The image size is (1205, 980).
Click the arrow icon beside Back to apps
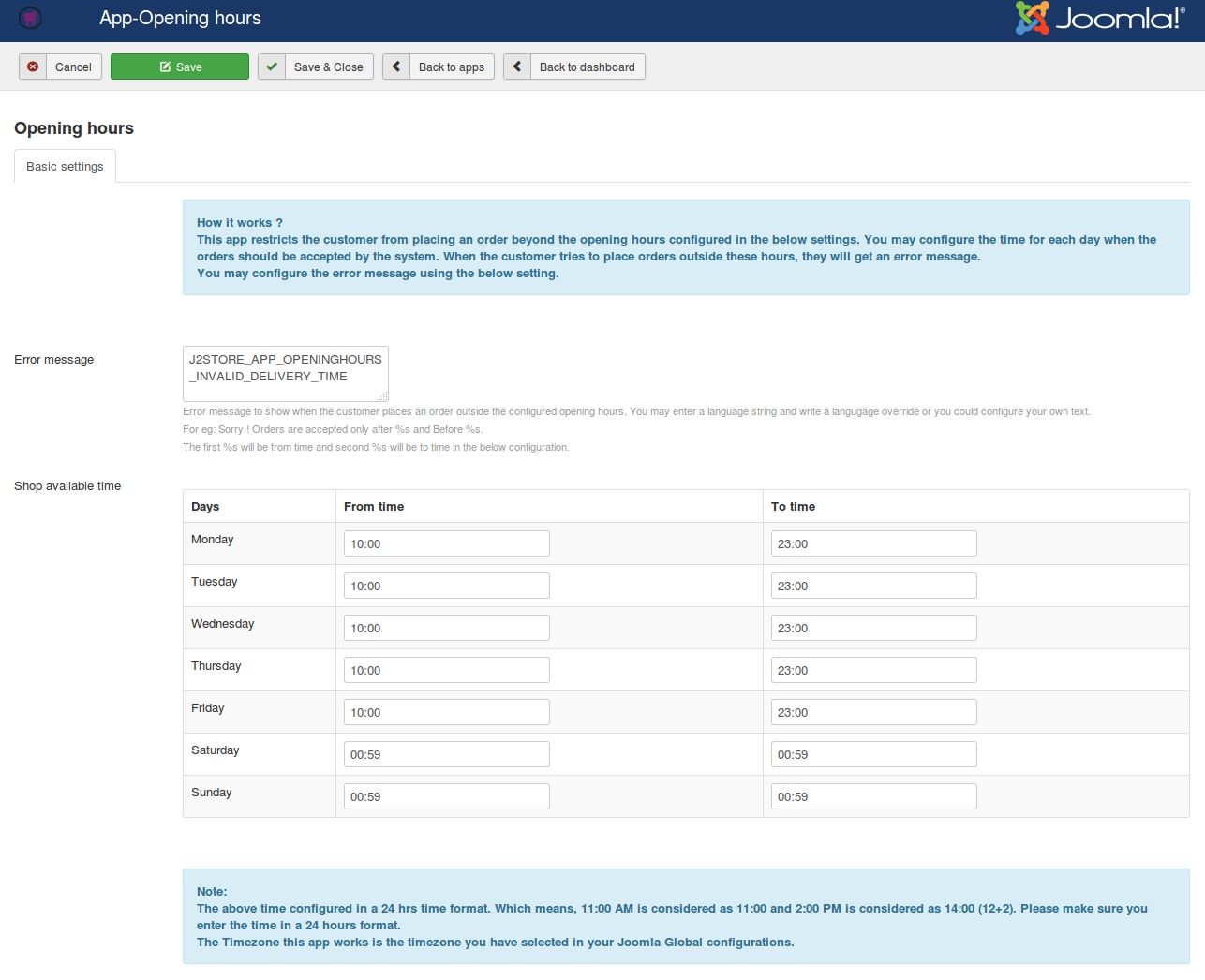[x=396, y=67]
